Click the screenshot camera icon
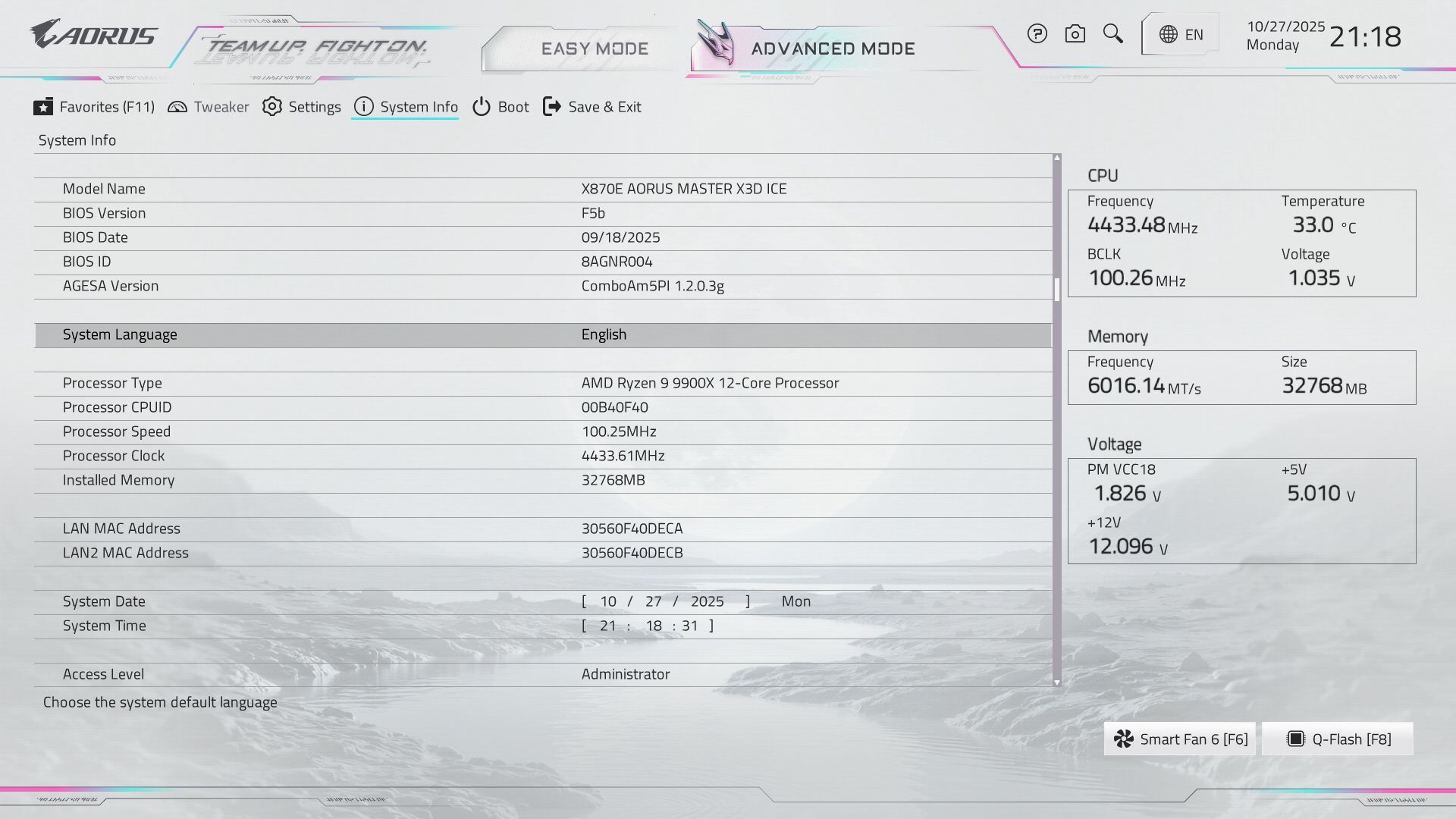Image resolution: width=1456 pixels, height=819 pixels. (x=1075, y=34)
